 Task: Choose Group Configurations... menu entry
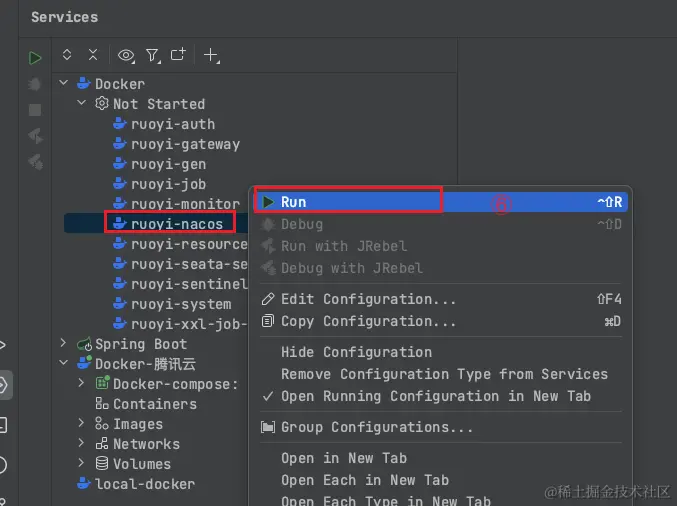click(x=440, y=427)
